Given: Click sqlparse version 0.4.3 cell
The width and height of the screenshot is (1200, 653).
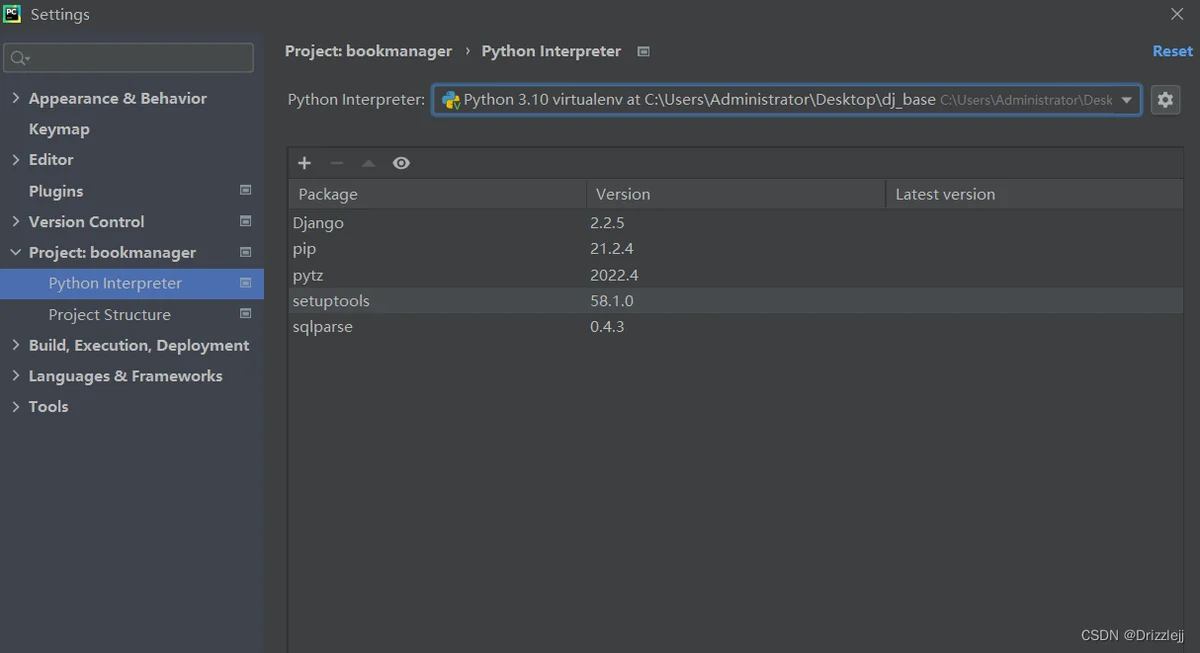Looking at the screenshot, I should [607, 327].
